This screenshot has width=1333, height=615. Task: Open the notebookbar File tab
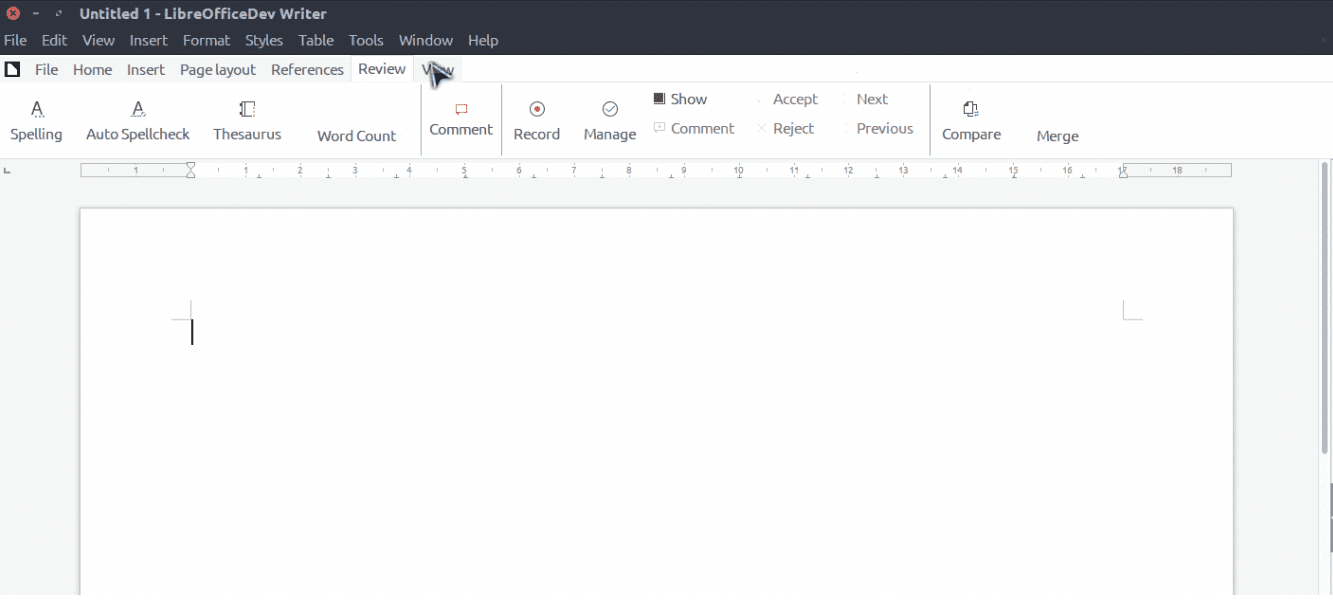[x=47, y=69]
